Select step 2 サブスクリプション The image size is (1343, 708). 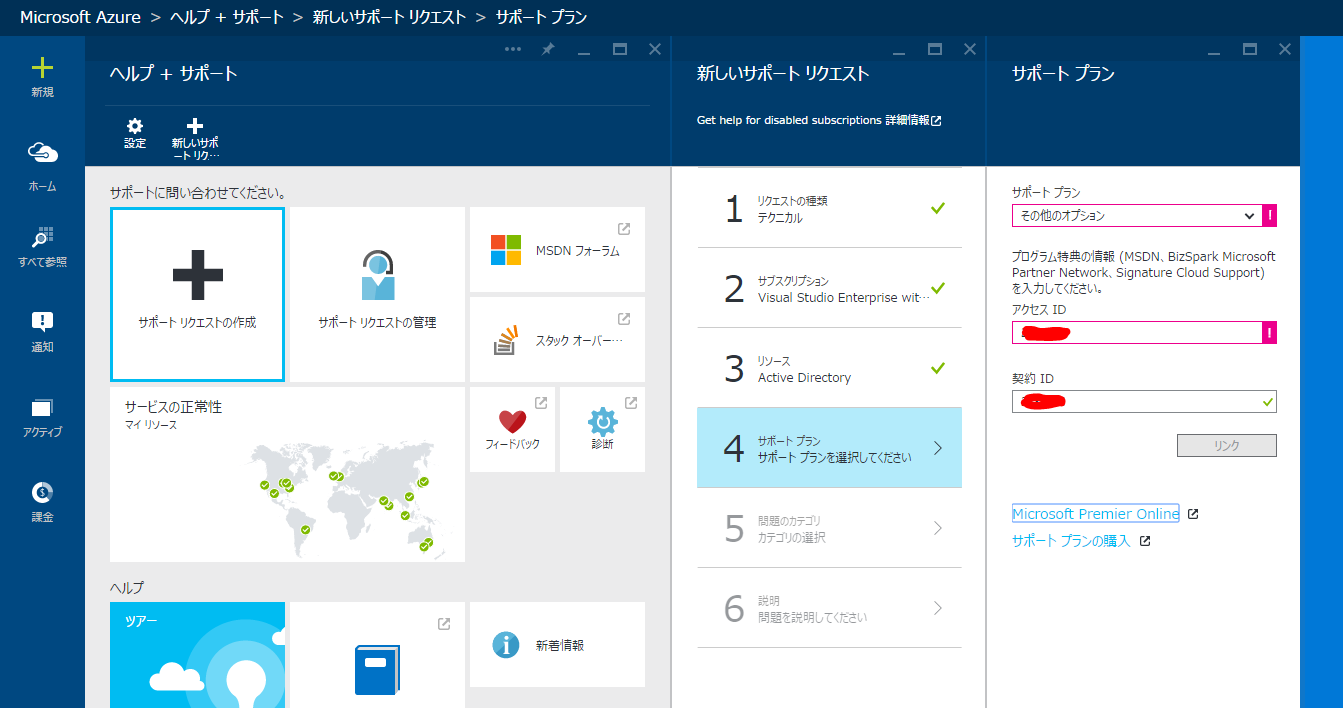[x=829, y=288]
